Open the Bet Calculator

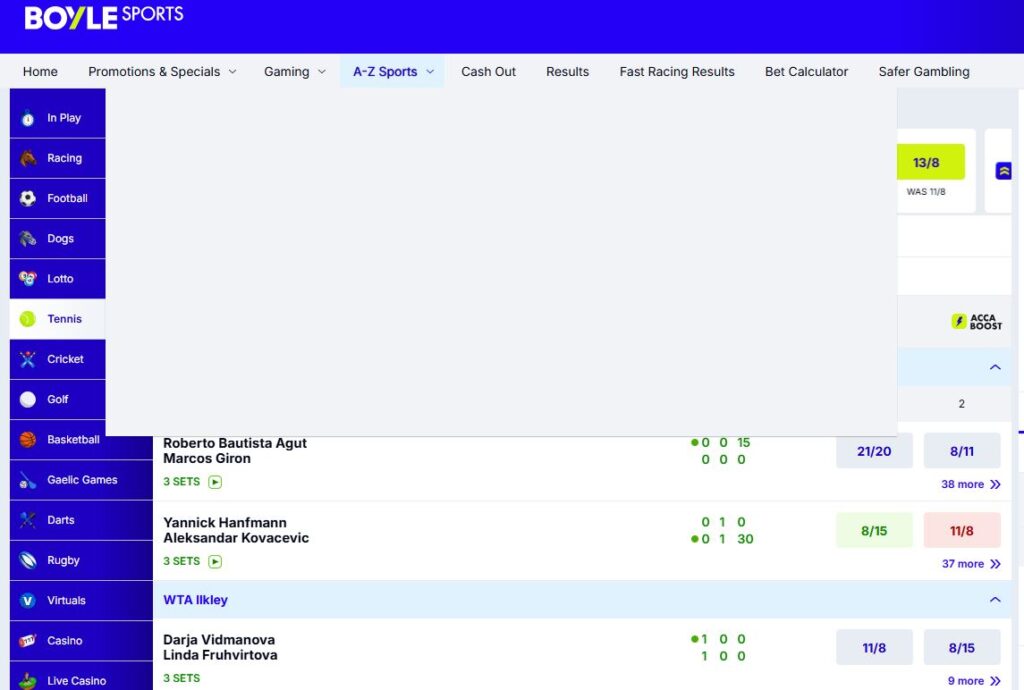(807, 72)
